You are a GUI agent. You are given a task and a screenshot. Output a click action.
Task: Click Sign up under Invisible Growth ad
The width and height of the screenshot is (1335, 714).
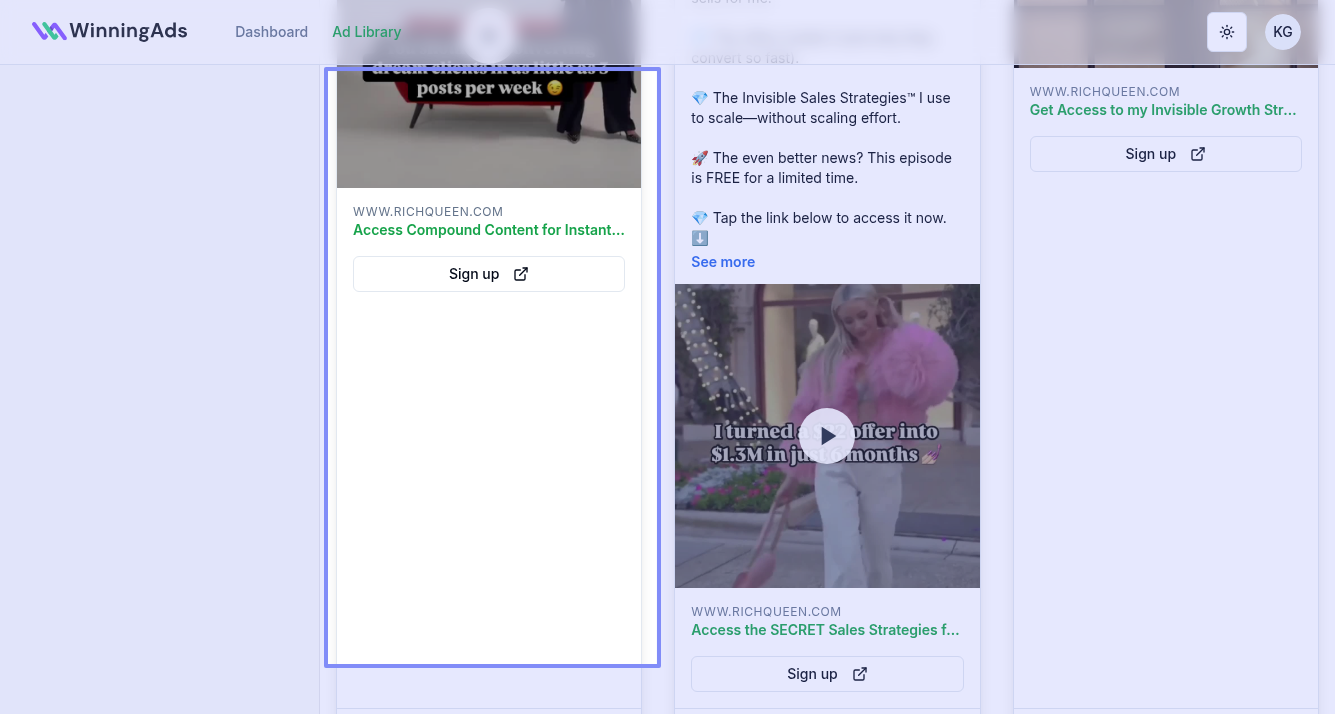(1150, 154)
